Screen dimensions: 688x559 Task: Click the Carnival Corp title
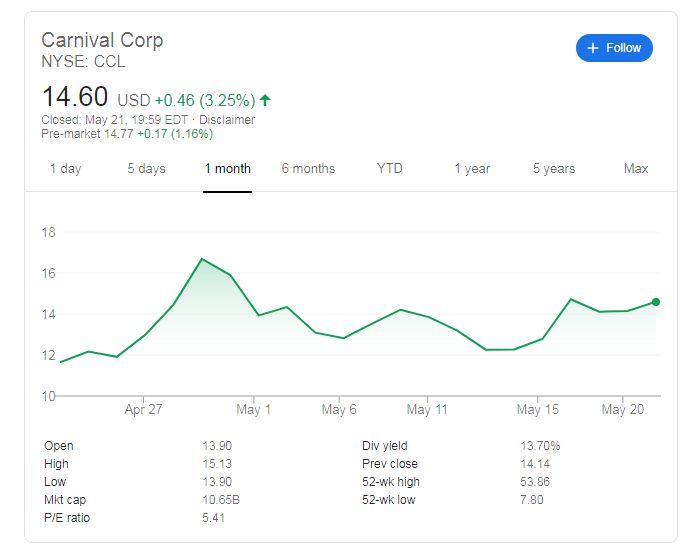[x=102, y=40]
